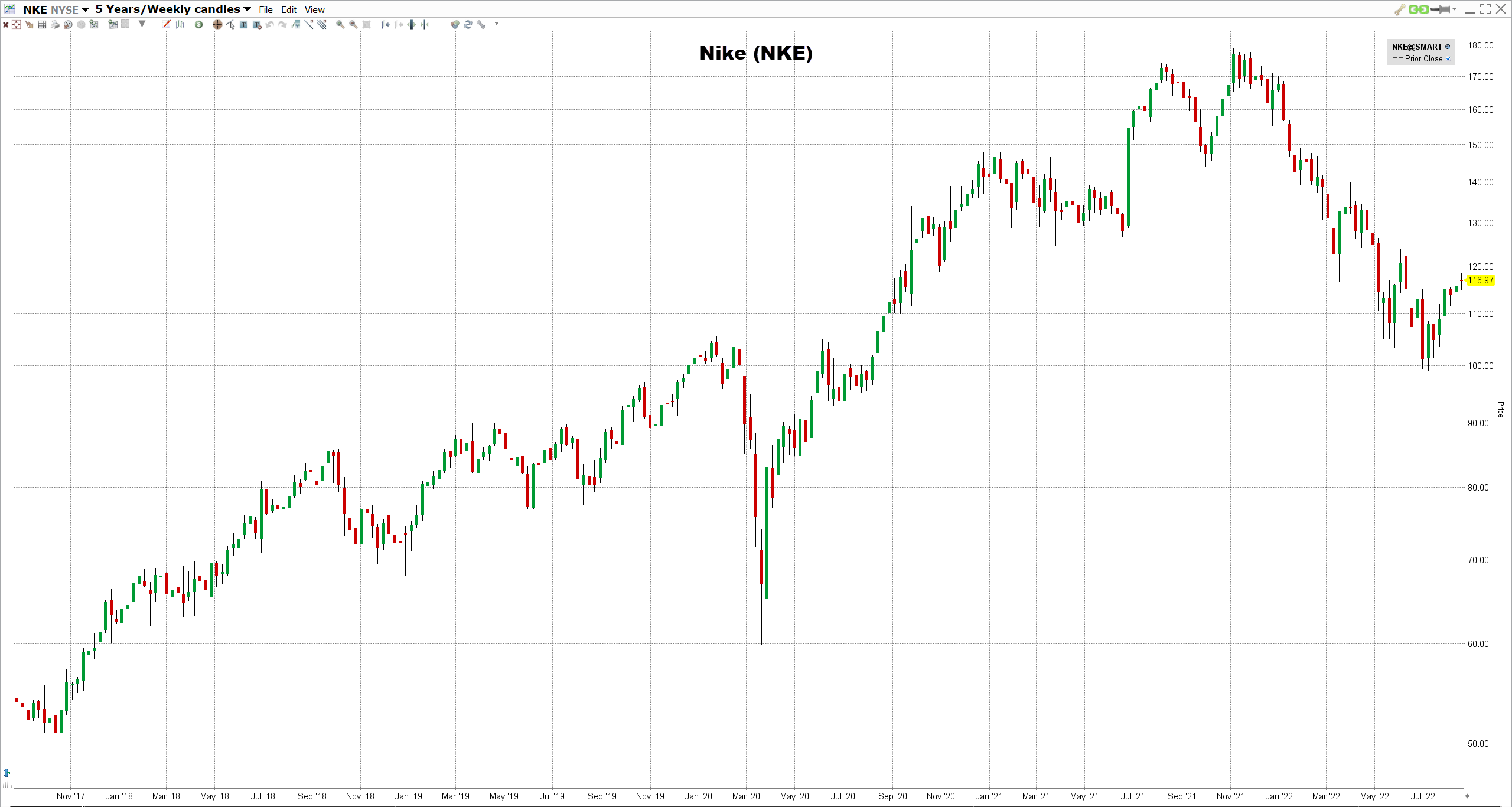Screen dimensions: 1512x807
Task: Click the yellow 116.97 price label
Action: 1480,280
